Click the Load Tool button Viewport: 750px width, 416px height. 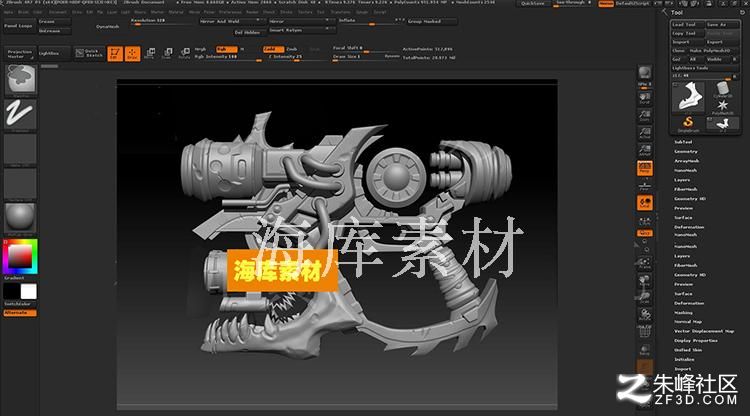click(688, 24)
